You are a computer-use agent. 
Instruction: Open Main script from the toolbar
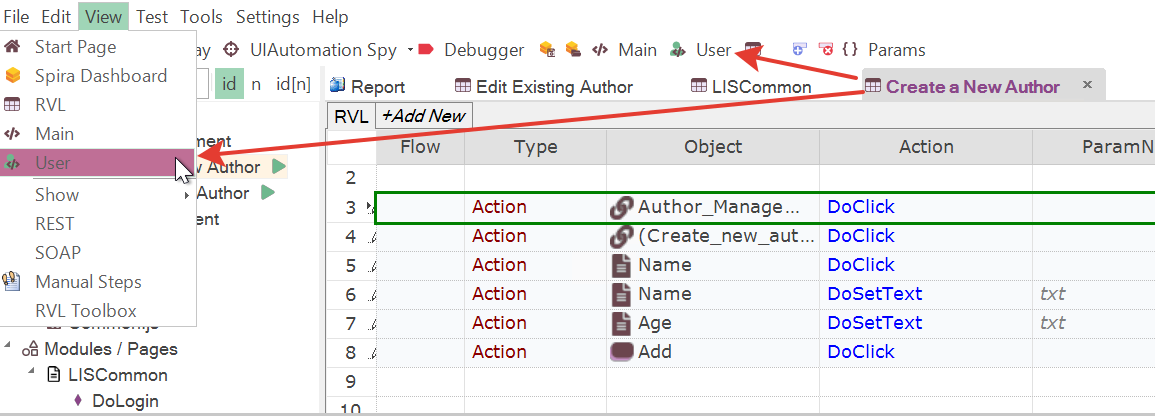pos(625,50)
